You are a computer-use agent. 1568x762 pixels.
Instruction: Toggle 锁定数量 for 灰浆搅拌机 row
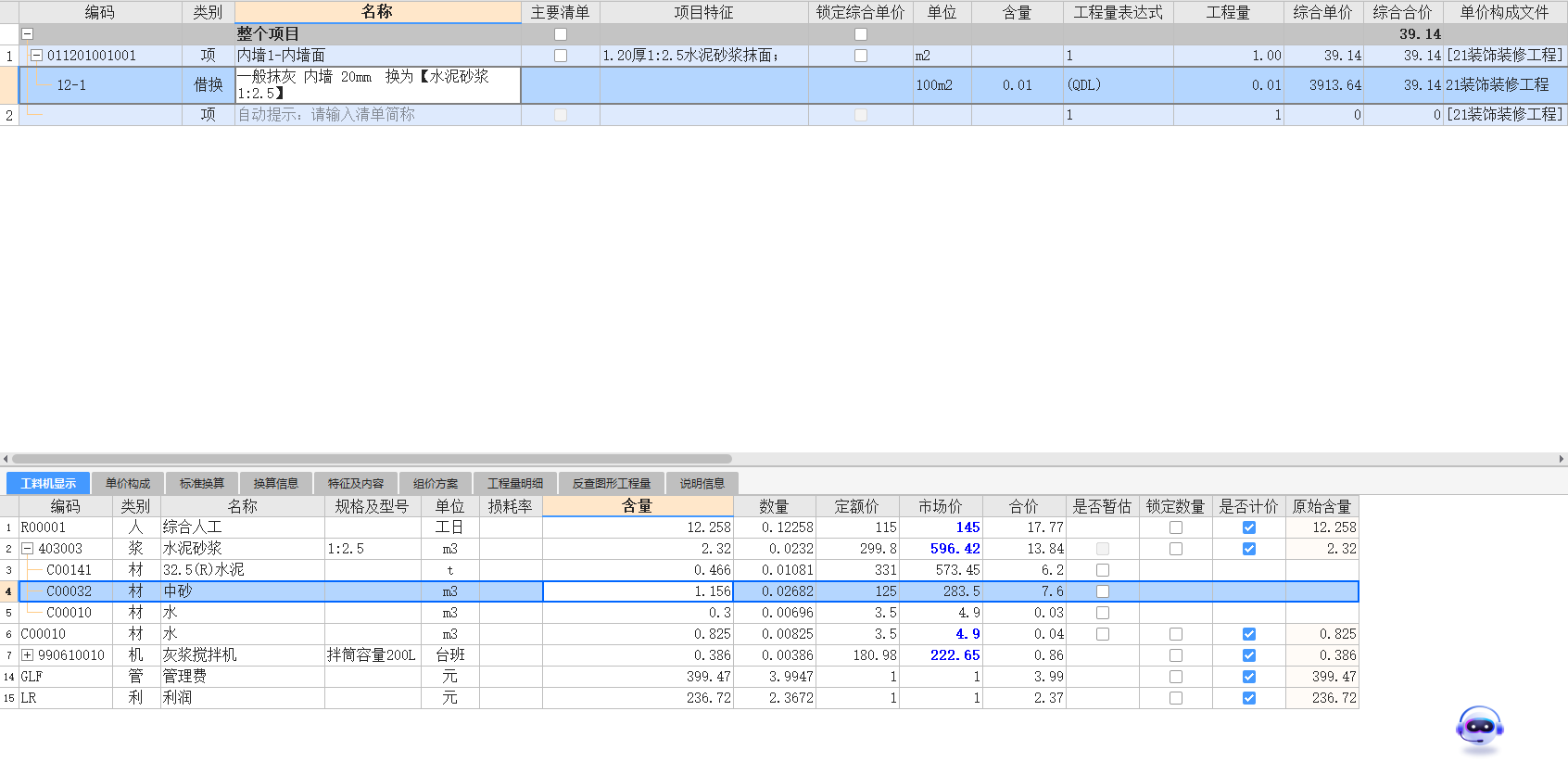pyautogui.click(x=1176, y=655)
